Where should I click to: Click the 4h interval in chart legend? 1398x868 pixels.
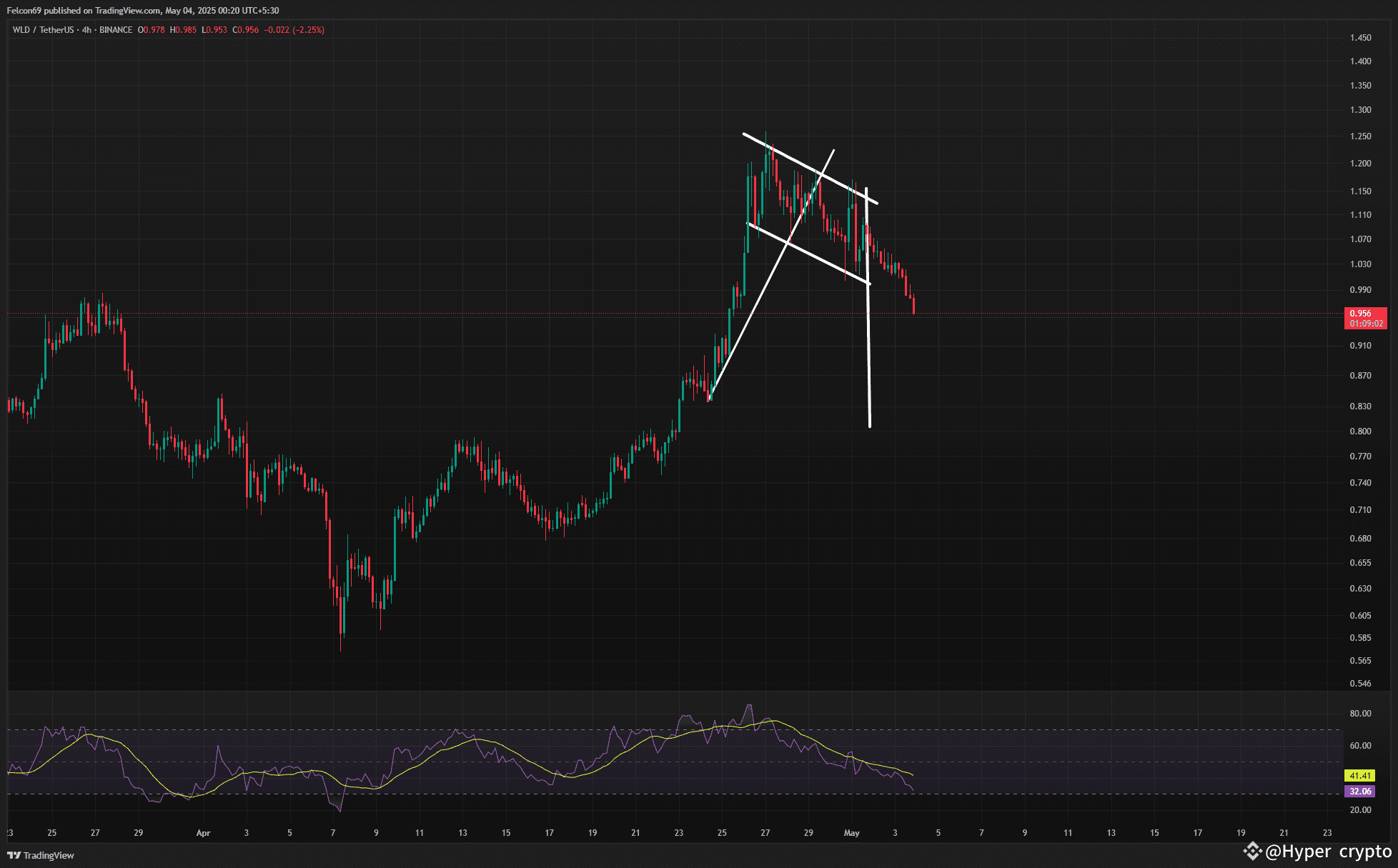(86, 30)
